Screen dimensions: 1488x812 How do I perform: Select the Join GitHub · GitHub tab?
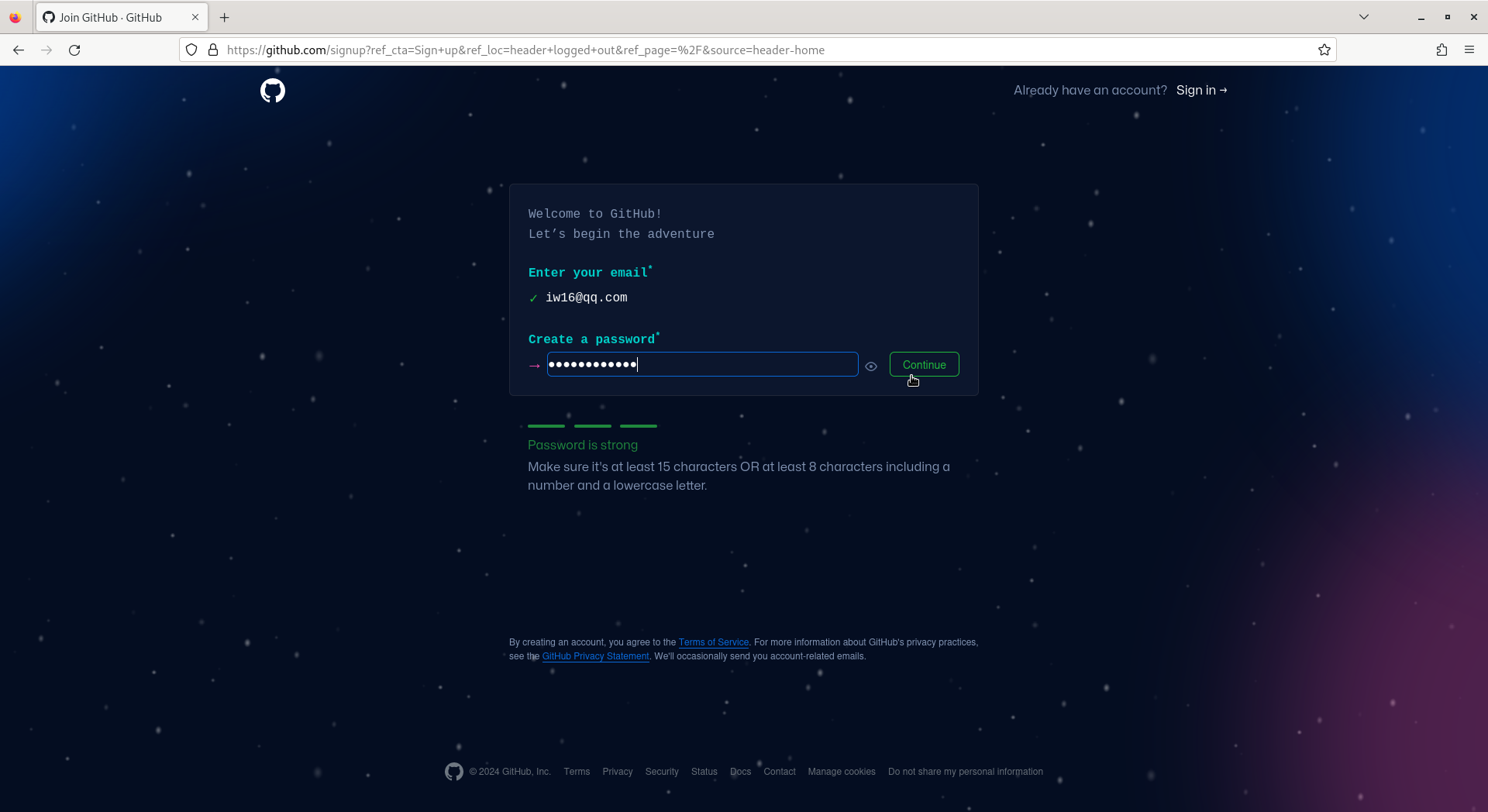click(x=122, y=17)
